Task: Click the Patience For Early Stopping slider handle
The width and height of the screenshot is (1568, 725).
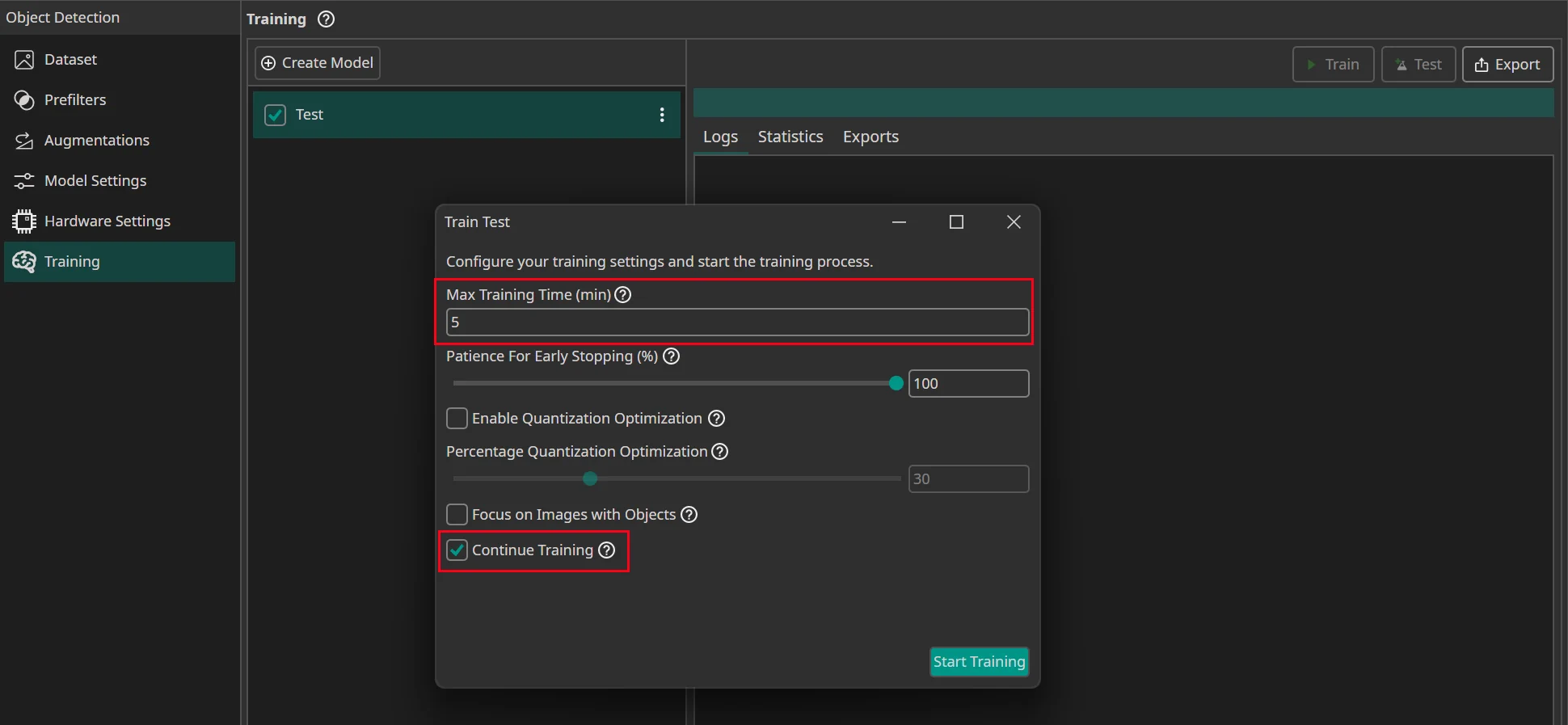Action: click(896, 384)
